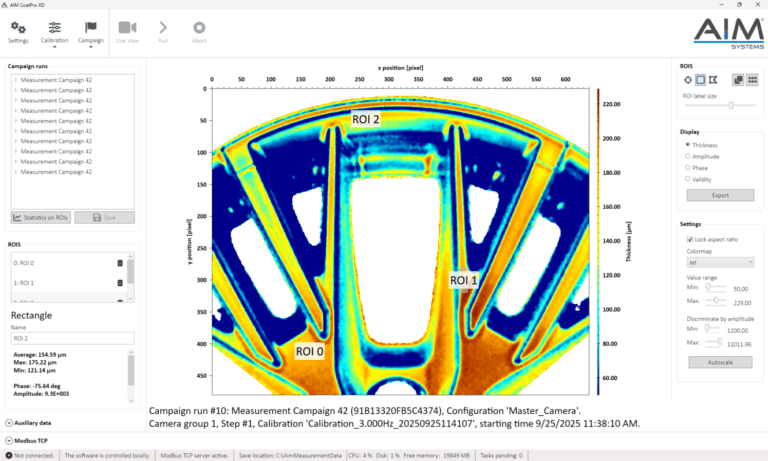Open the Calibration dropdown menu

(x=54, y=32)
